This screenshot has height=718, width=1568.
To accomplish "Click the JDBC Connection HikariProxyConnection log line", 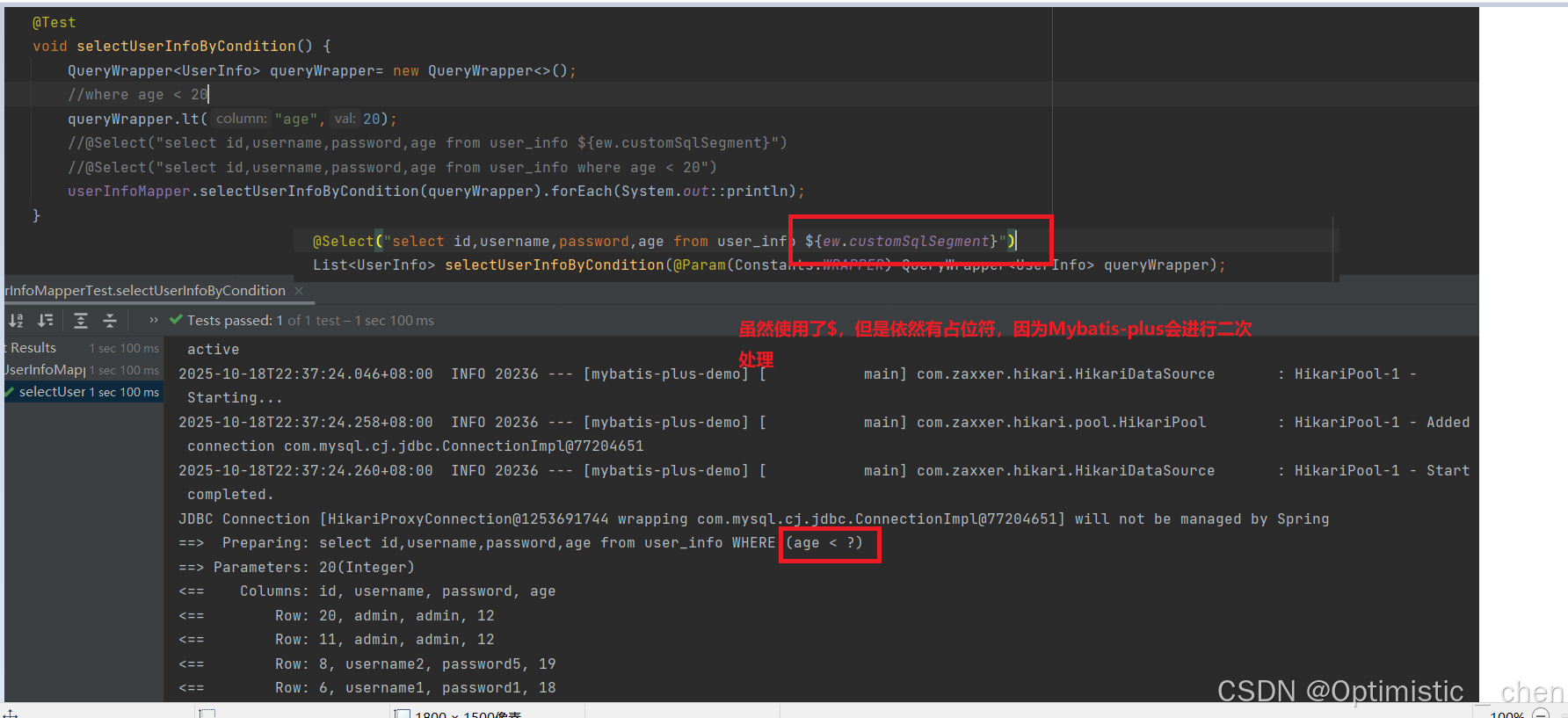I will (753, 519).
